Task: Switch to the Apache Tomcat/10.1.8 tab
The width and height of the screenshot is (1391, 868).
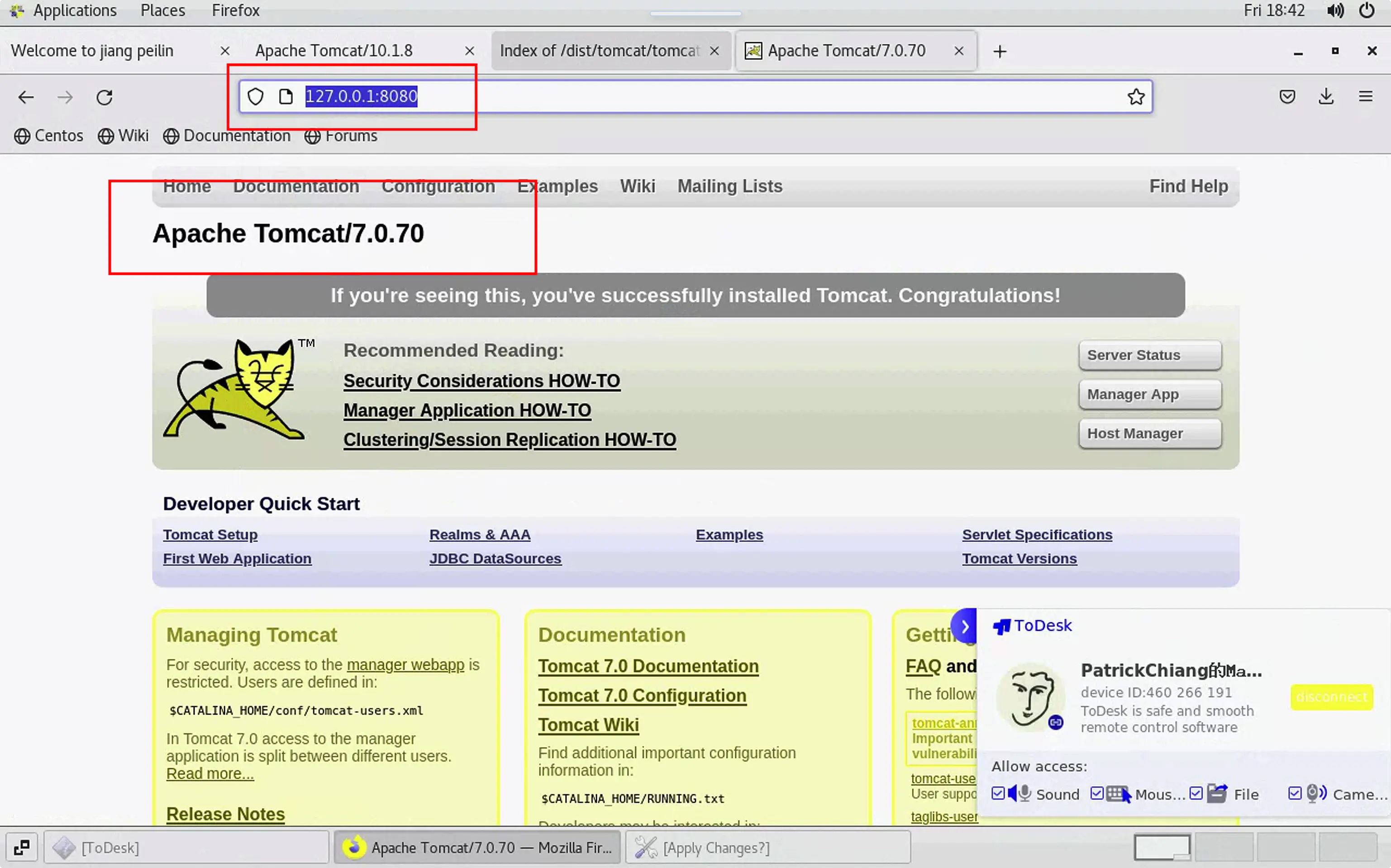Action: tap(334, 51)
